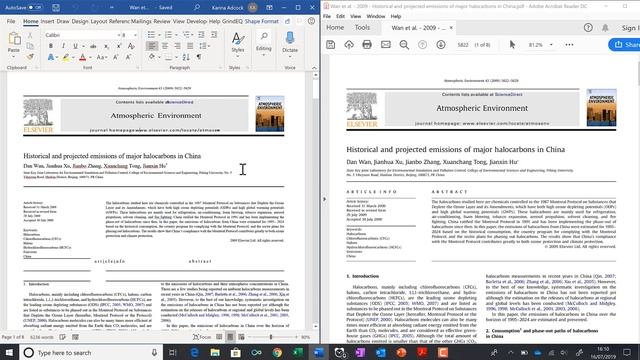Click the Format Painter brush icon

[30, 57]
